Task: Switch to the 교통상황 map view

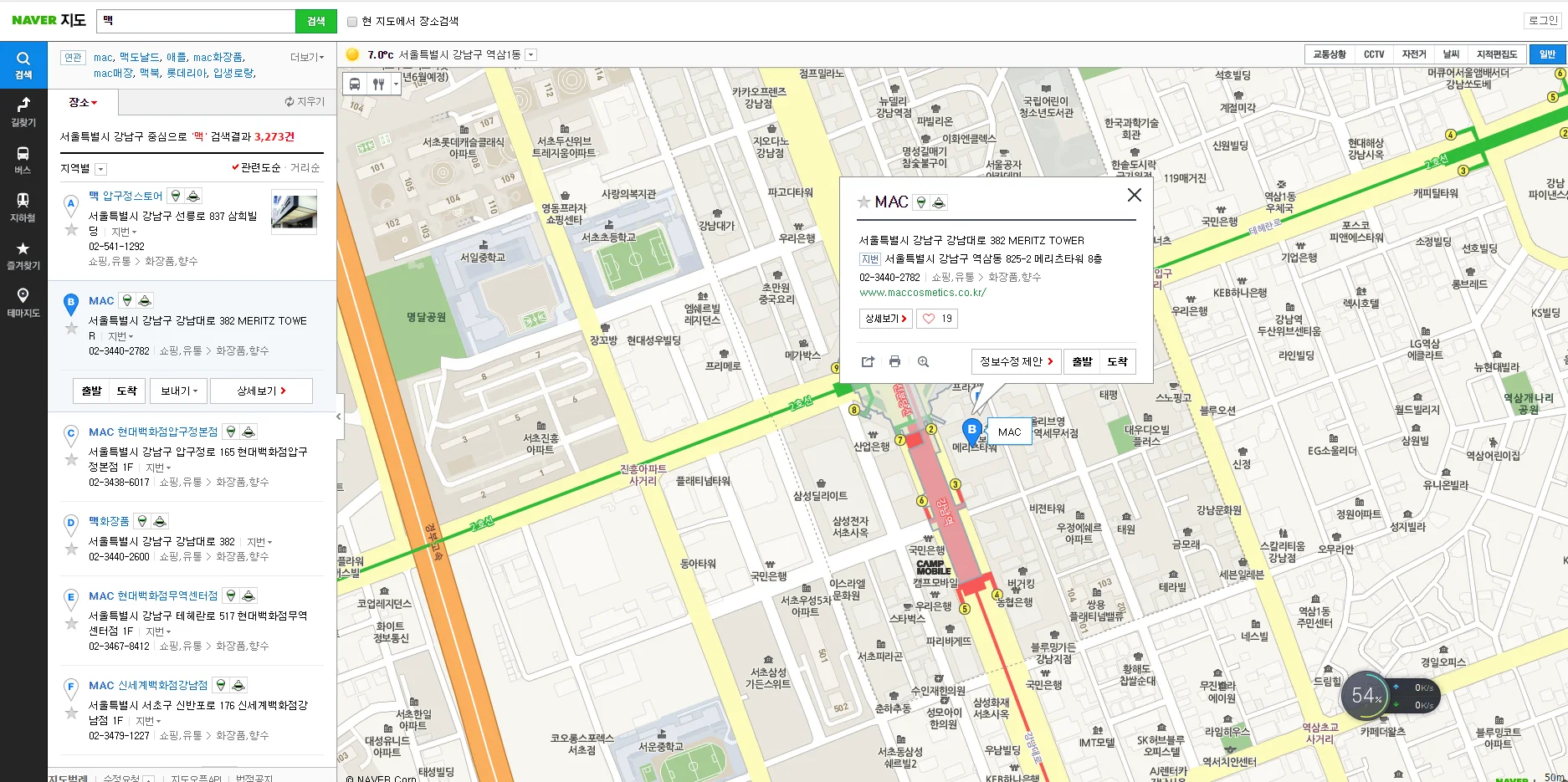Action: pyautogui.click(x=1329, y=54)
